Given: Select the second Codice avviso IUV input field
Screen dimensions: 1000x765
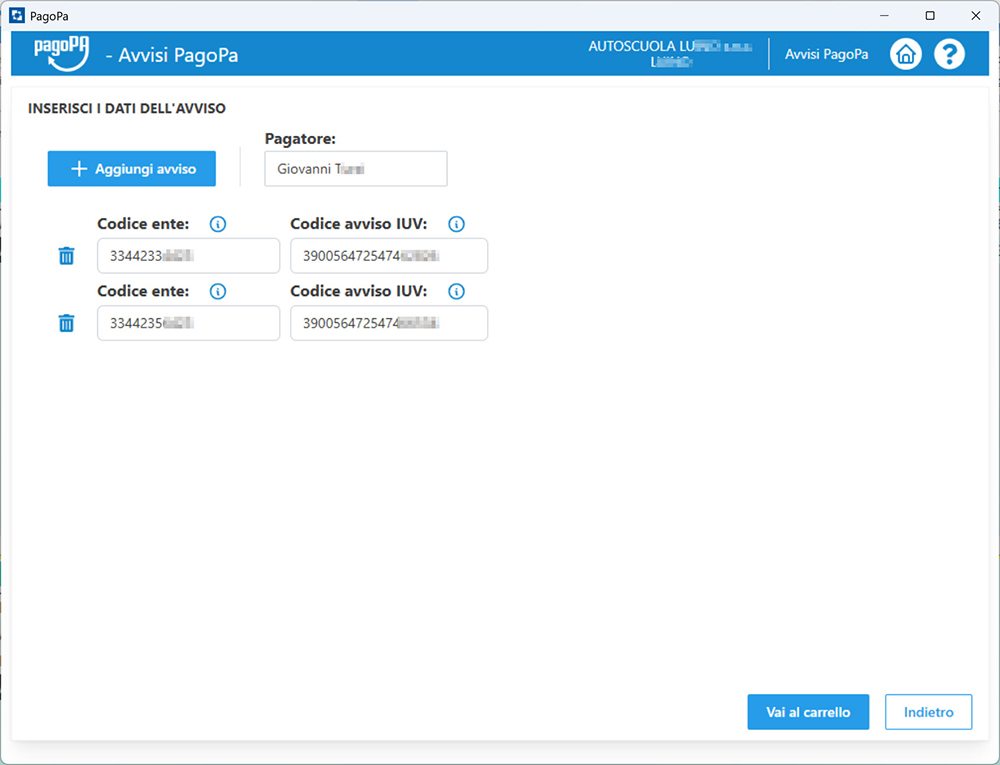Looking at the screenshot, I should [x=388, y=323].
